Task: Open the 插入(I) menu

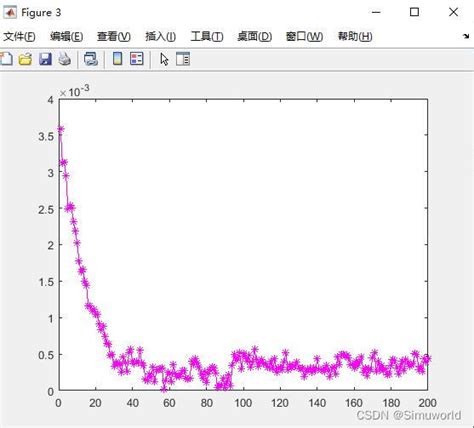Action: (160, 36)
